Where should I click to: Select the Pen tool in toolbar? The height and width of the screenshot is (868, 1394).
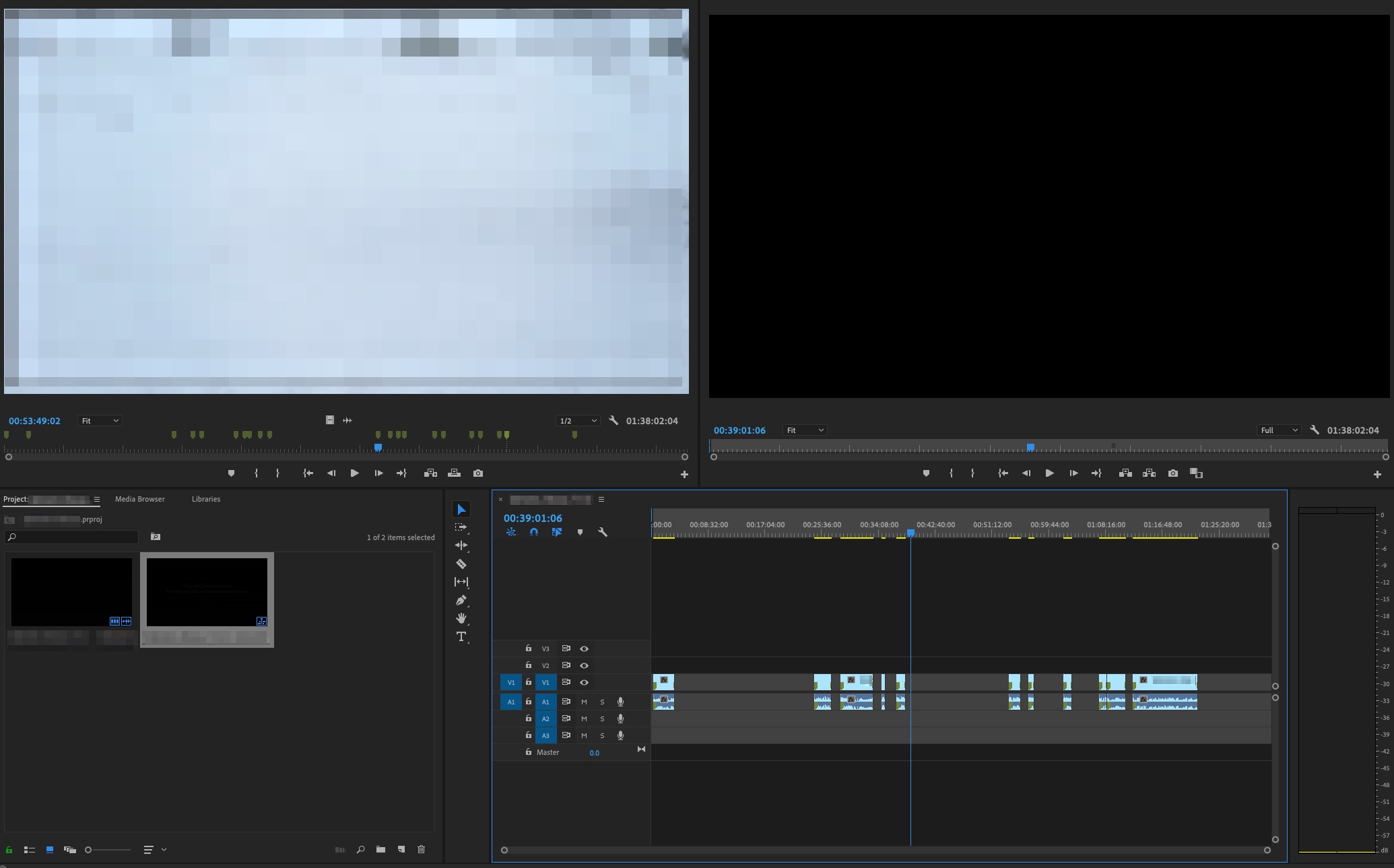[462, 600]
